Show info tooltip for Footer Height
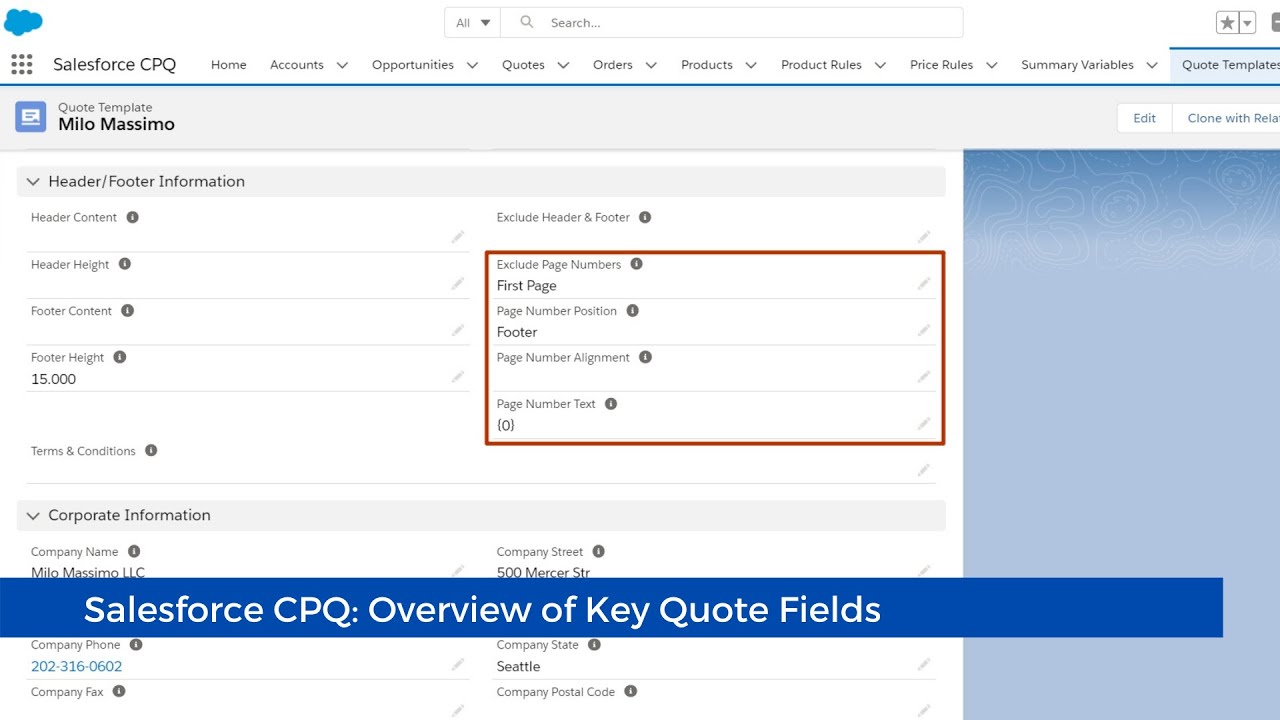The image size is (1280, 720). click(120, 357)
